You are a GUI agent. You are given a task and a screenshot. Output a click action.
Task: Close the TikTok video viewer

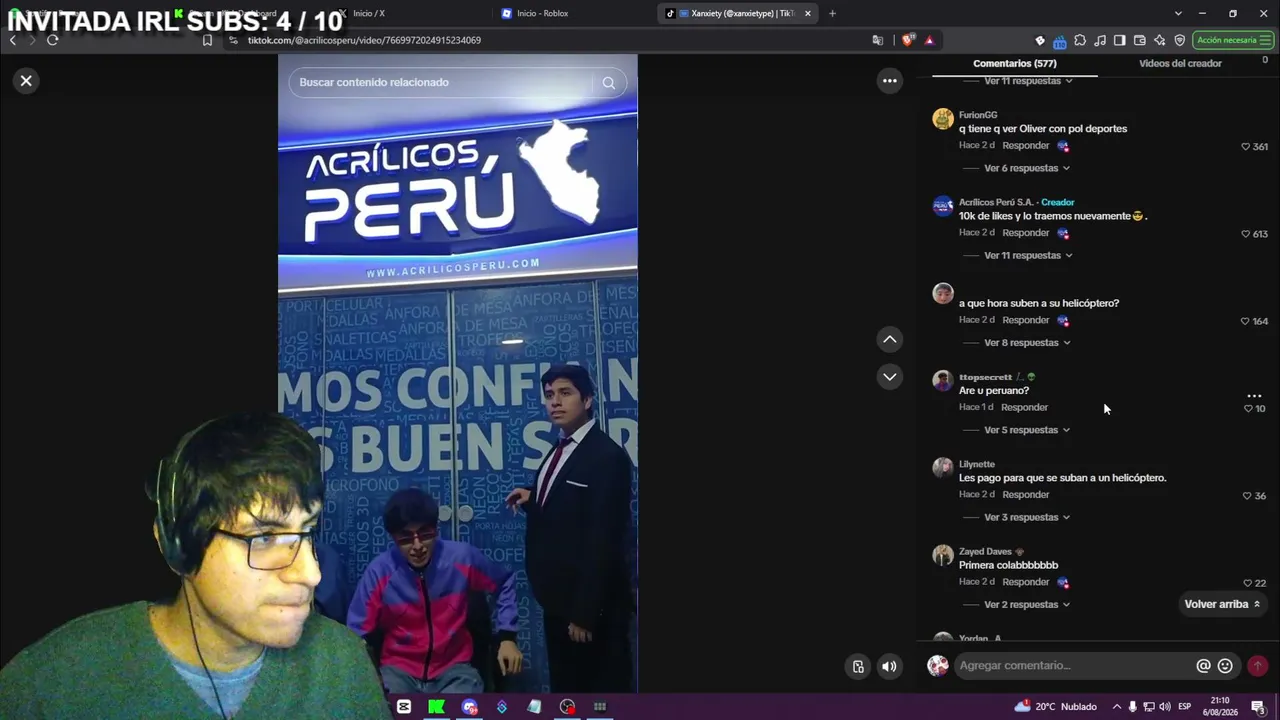click(26, 81)
